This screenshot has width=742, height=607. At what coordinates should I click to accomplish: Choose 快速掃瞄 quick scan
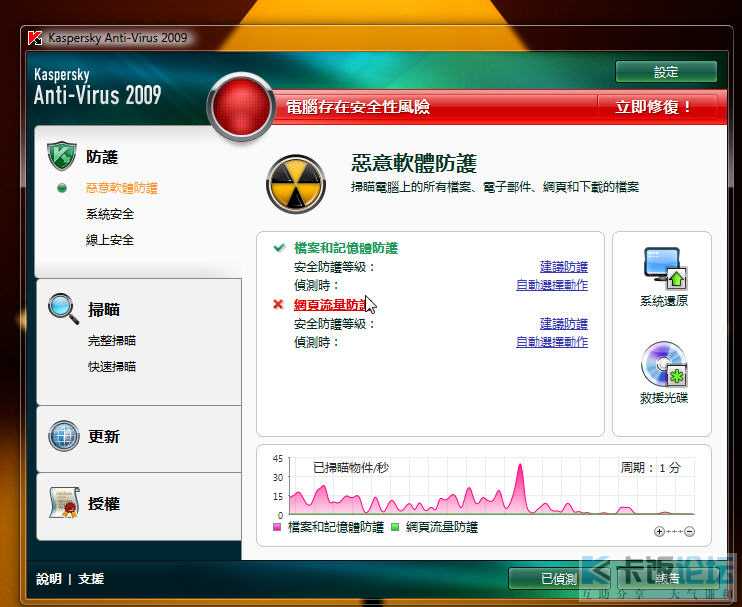point(112,367)
